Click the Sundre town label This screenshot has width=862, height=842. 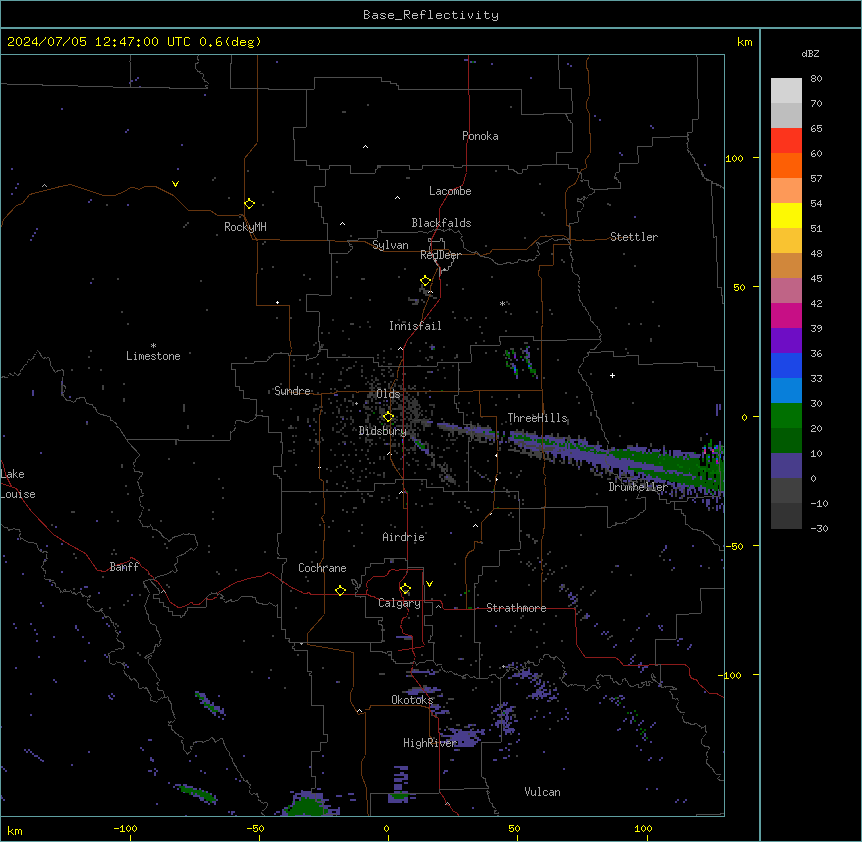click(292, 391)
